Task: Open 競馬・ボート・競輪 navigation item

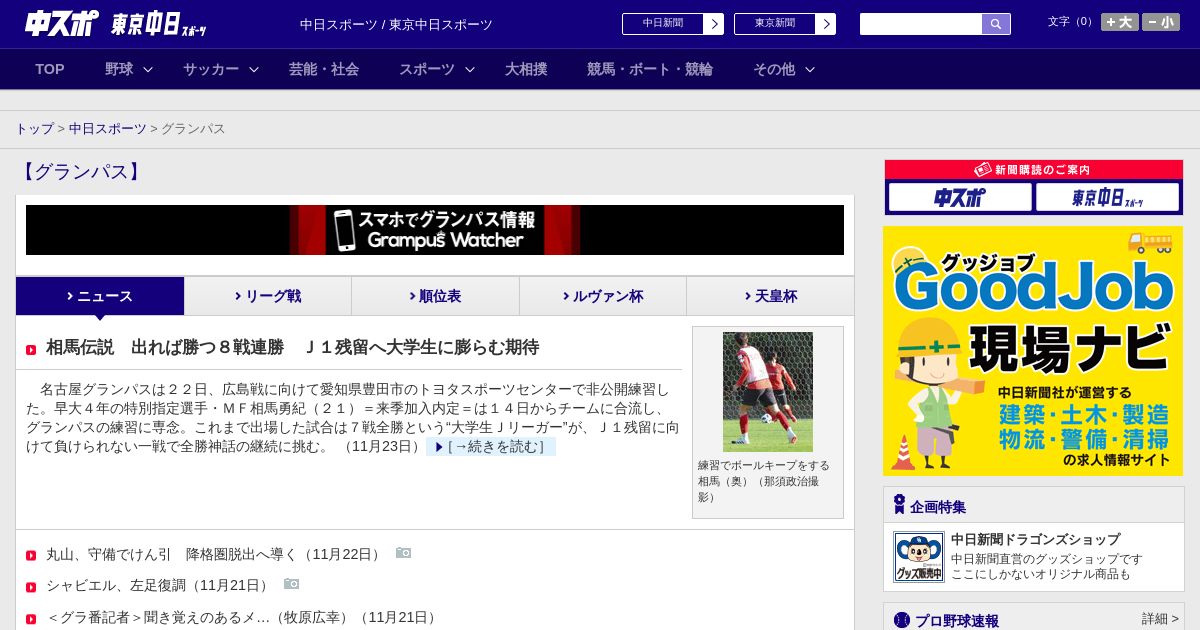Action: click(x=650, y=69)
